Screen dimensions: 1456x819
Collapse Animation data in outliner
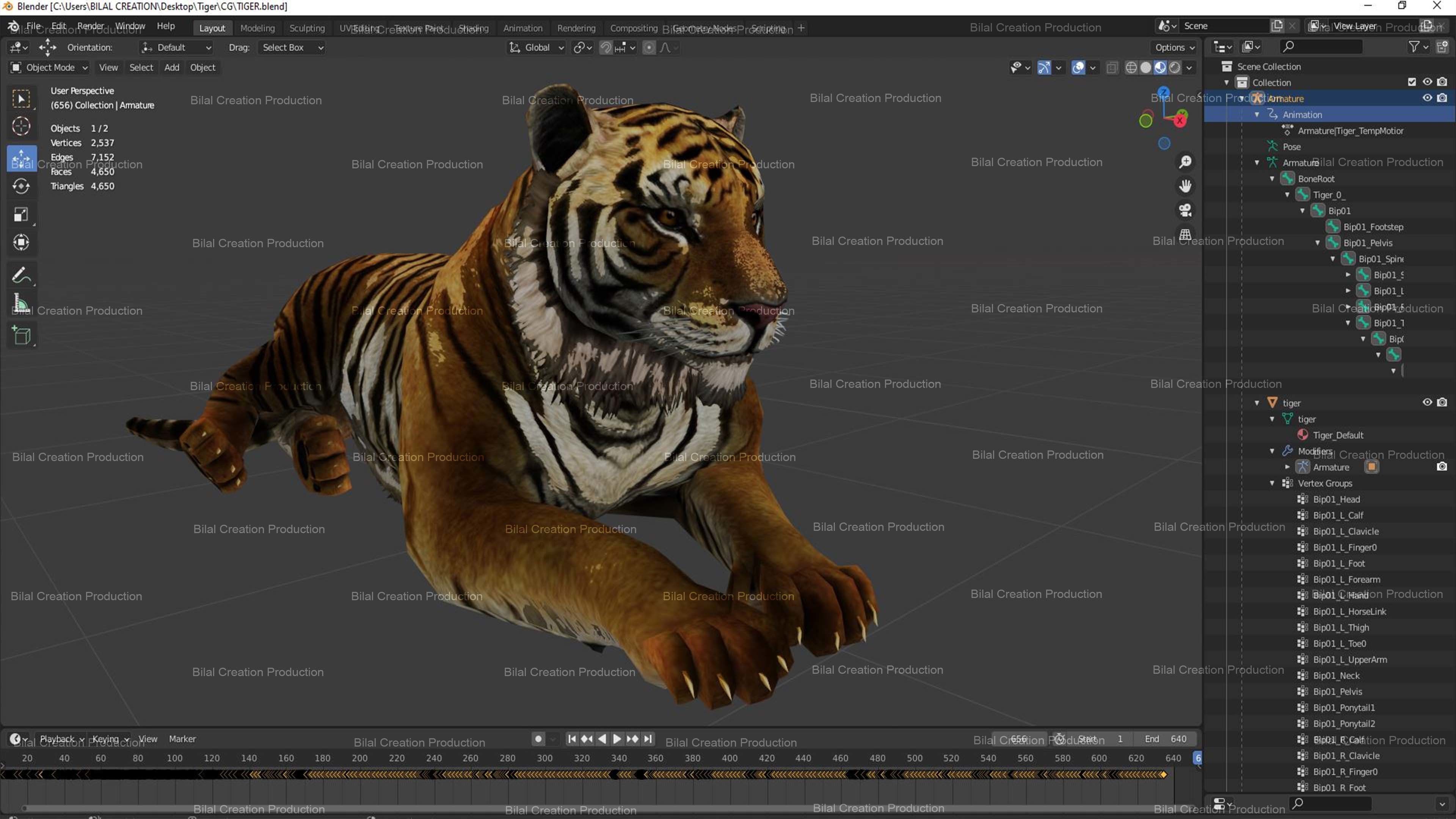1257,114
